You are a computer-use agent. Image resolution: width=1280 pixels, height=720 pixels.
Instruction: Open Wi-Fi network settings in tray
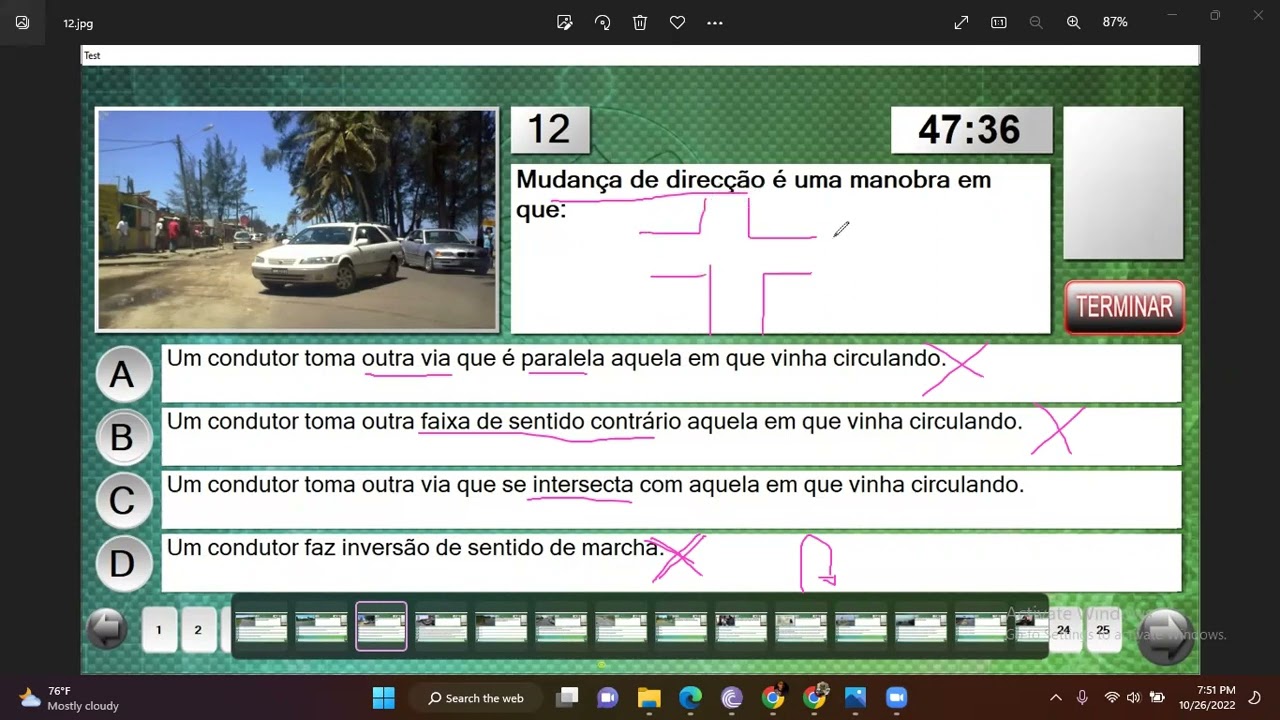coord(1111,698)
